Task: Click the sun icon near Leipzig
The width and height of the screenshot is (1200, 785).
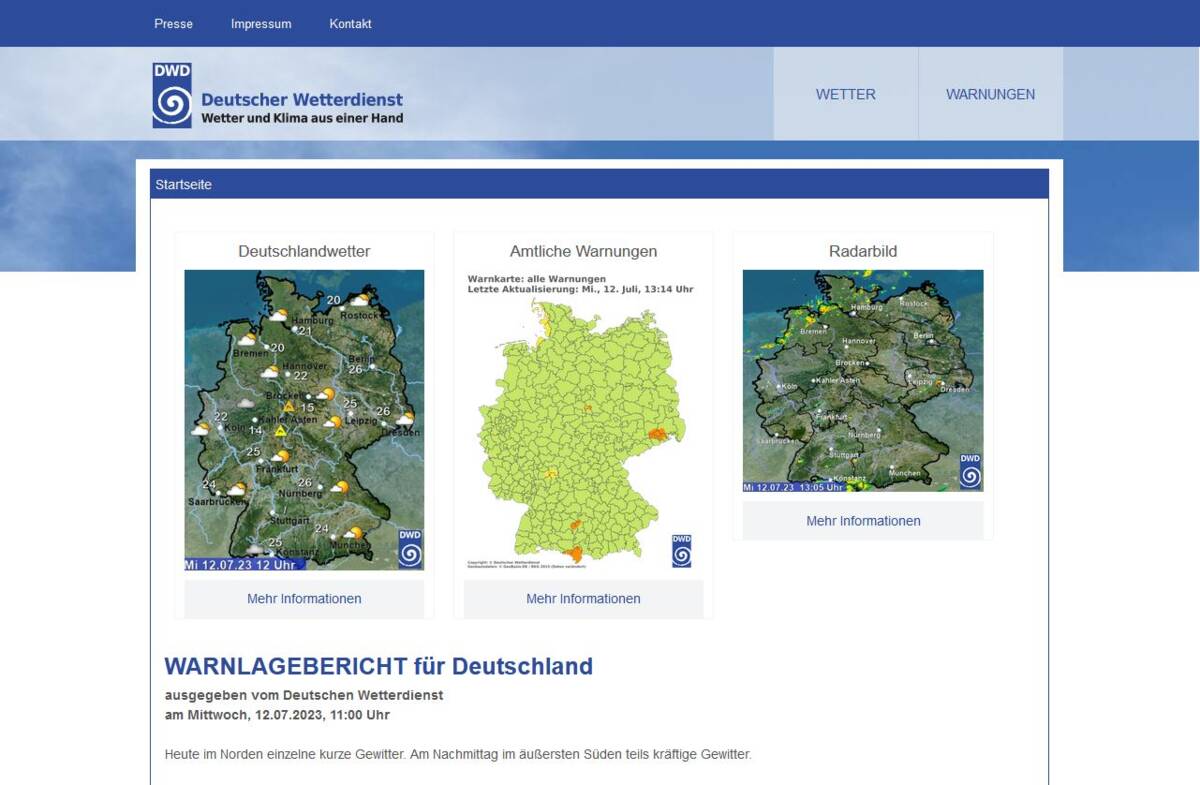Action: click(x=333, y=422)
